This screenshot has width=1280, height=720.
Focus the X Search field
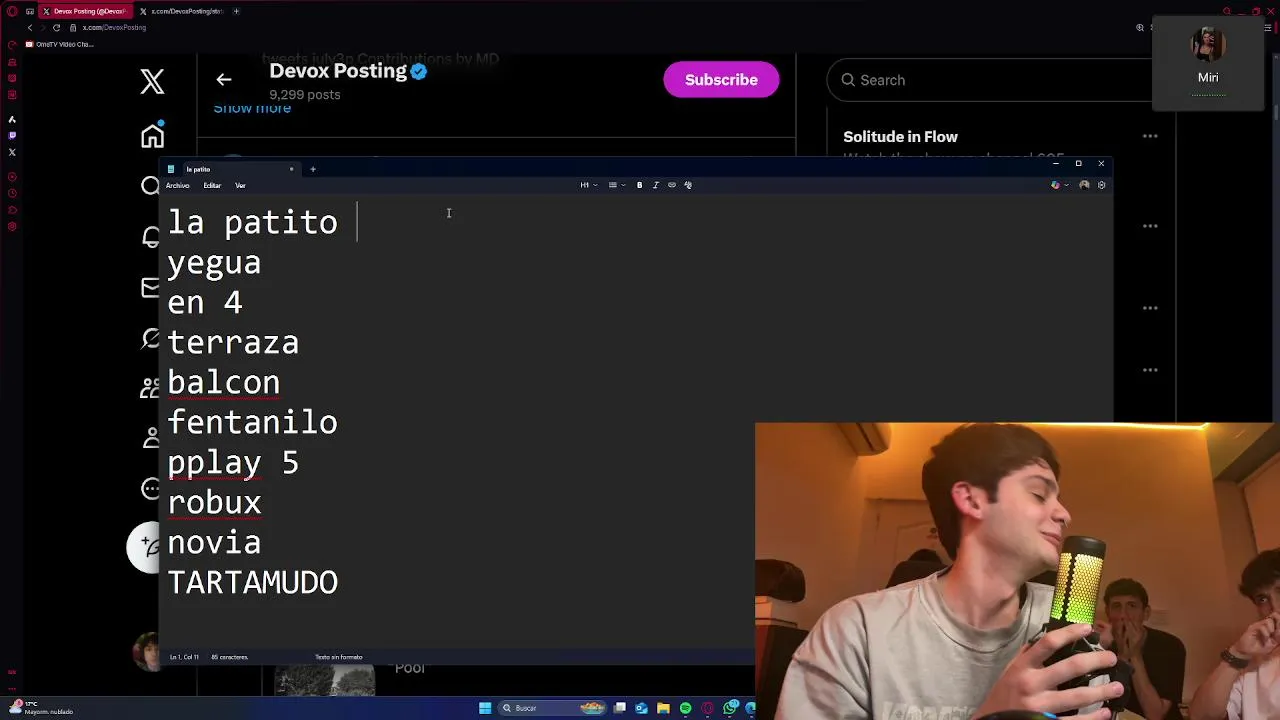990,80
